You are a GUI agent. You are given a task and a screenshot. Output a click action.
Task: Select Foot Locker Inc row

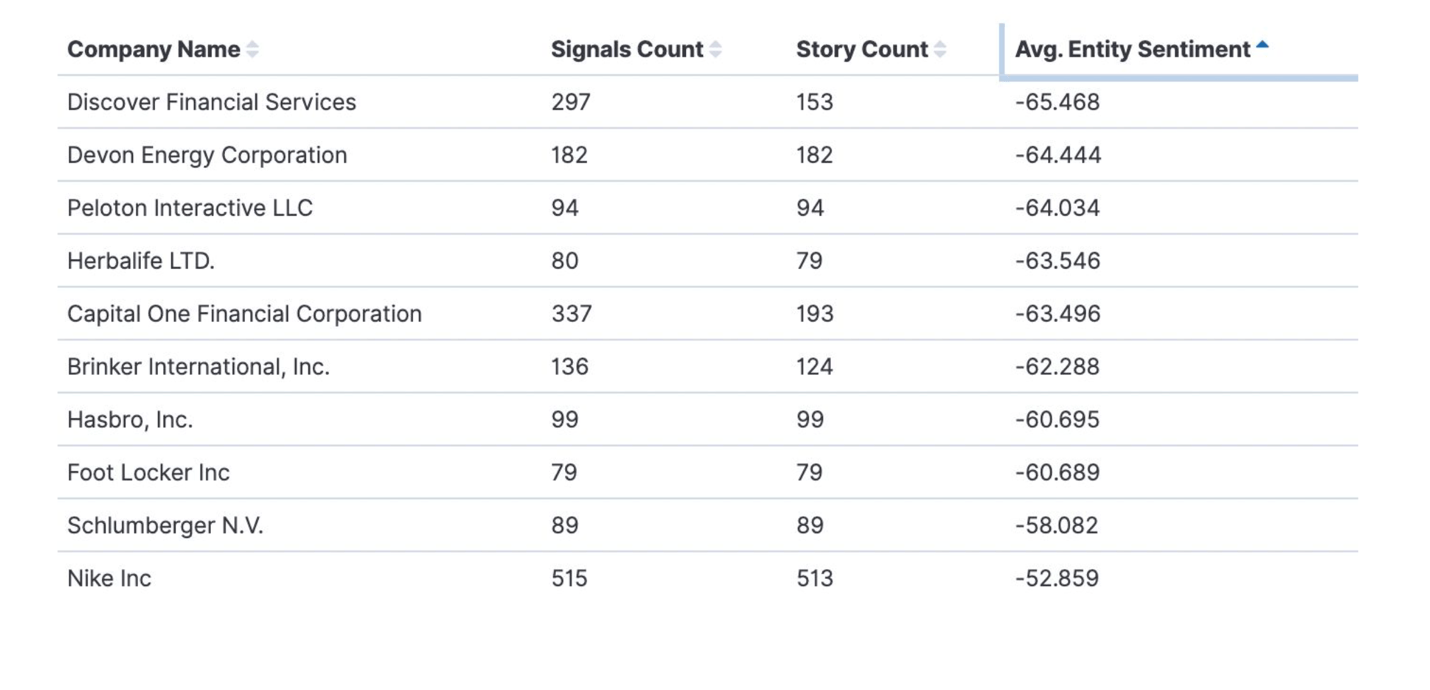[148, 473]
